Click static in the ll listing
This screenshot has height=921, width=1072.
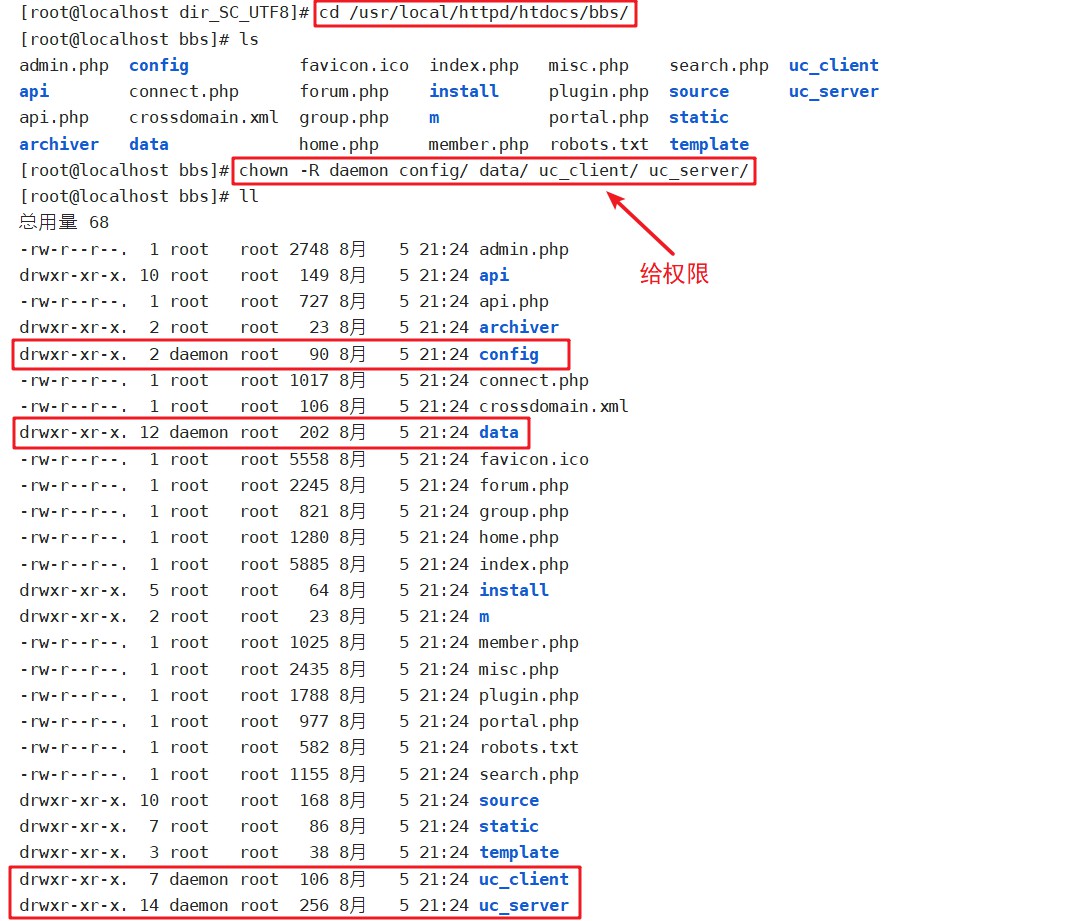click(x=509, y=826)
